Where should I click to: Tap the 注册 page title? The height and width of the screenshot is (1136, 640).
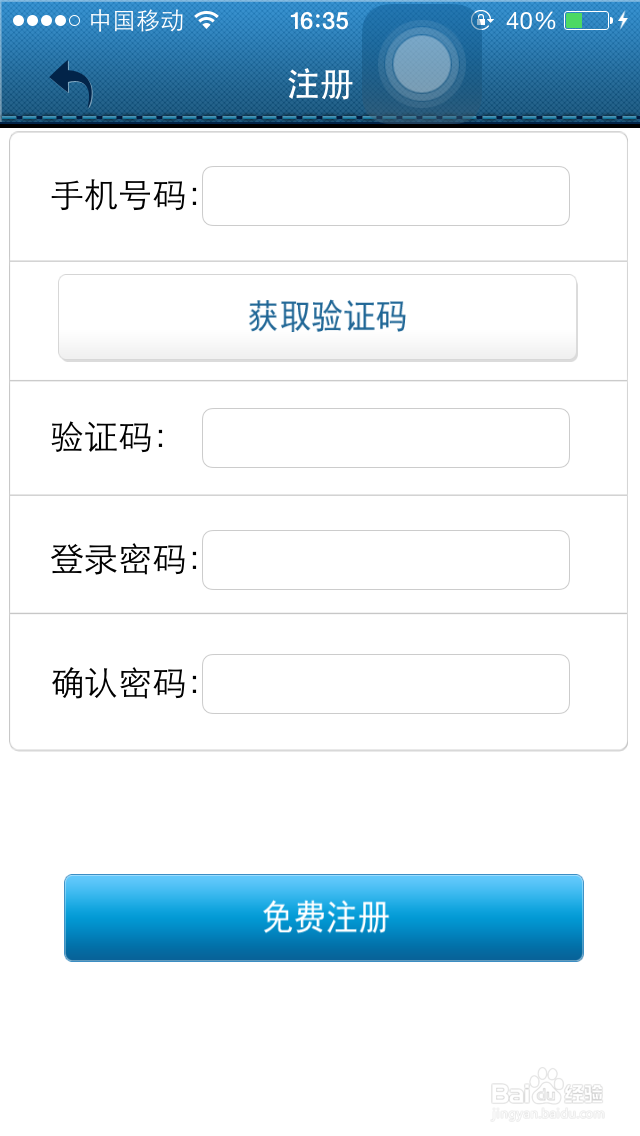320,85
